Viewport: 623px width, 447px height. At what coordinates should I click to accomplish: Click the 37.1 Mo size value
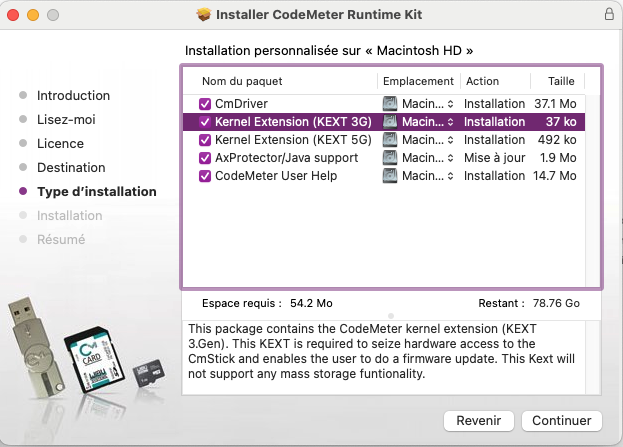point(555,104)
